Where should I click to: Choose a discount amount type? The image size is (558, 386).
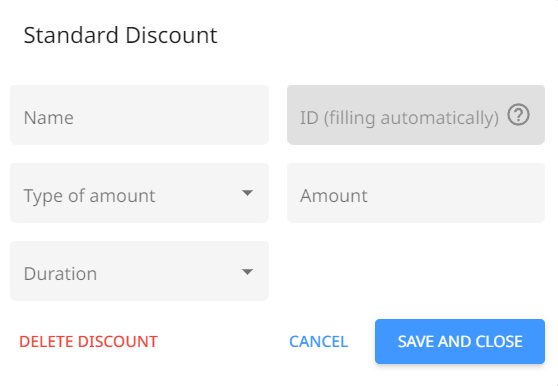click(140, 193)
